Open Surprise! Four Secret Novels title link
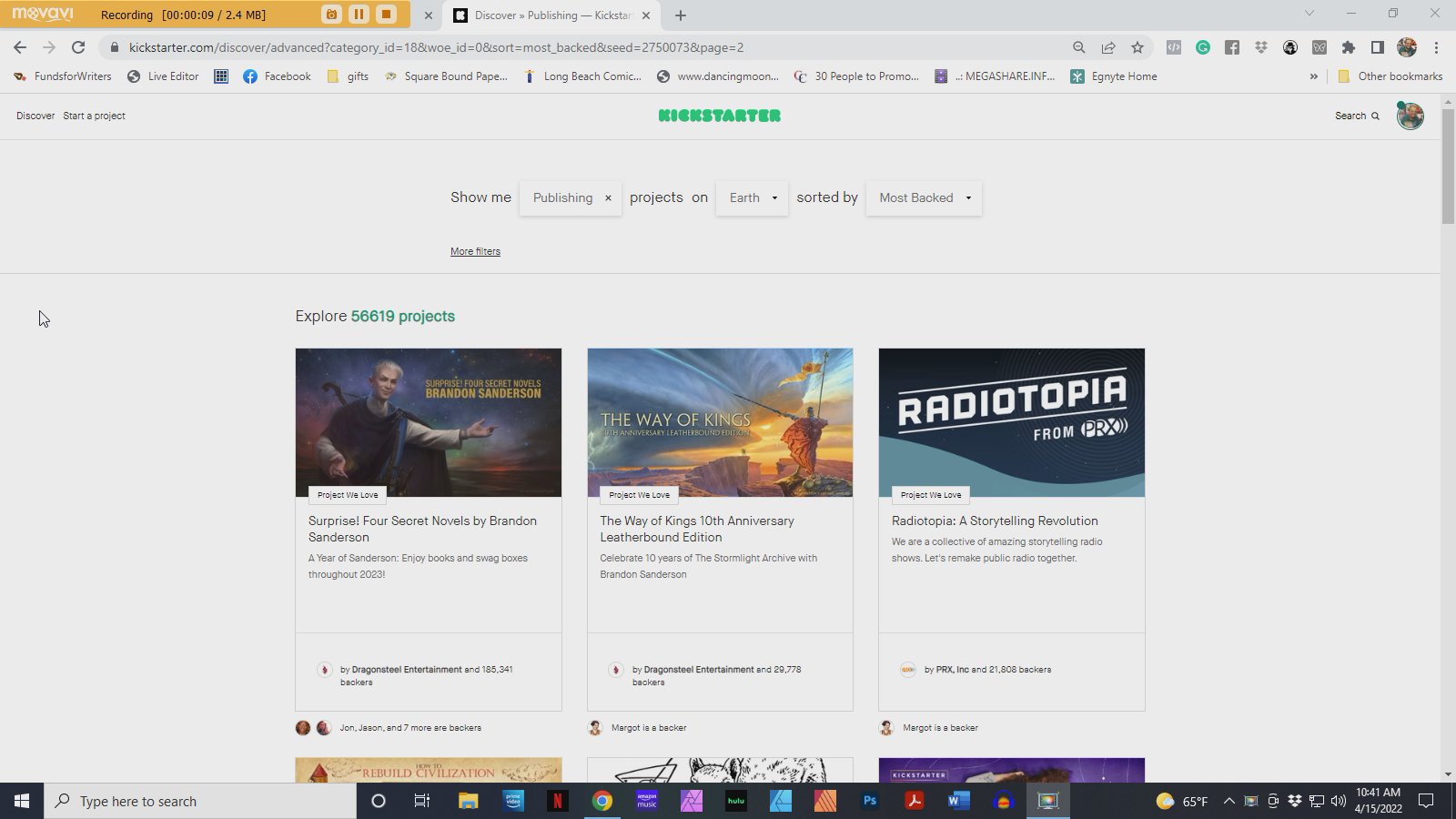1456x819 pixels. point(422,529)
